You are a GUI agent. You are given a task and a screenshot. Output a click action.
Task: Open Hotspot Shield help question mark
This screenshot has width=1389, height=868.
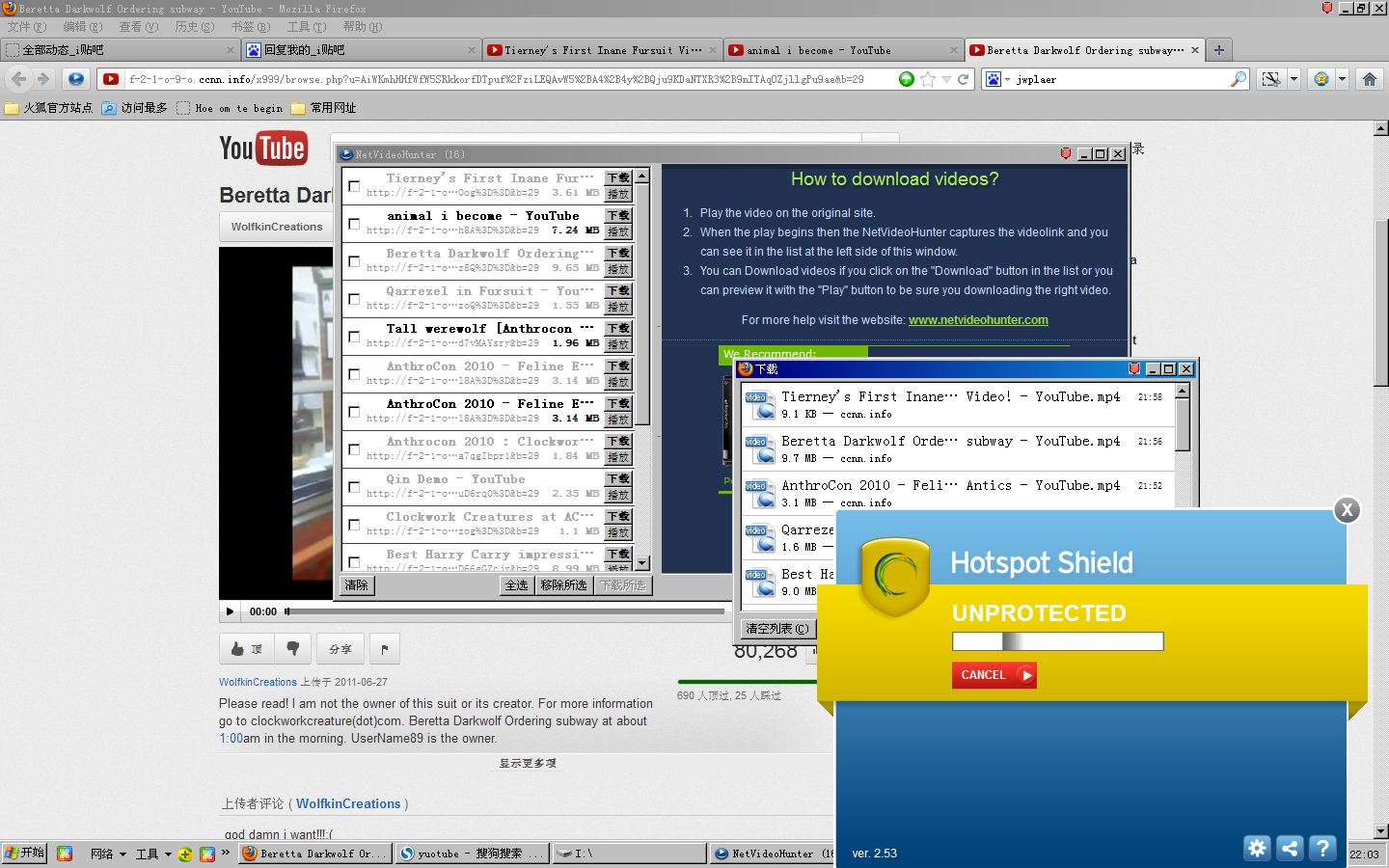coord(1322,848)
